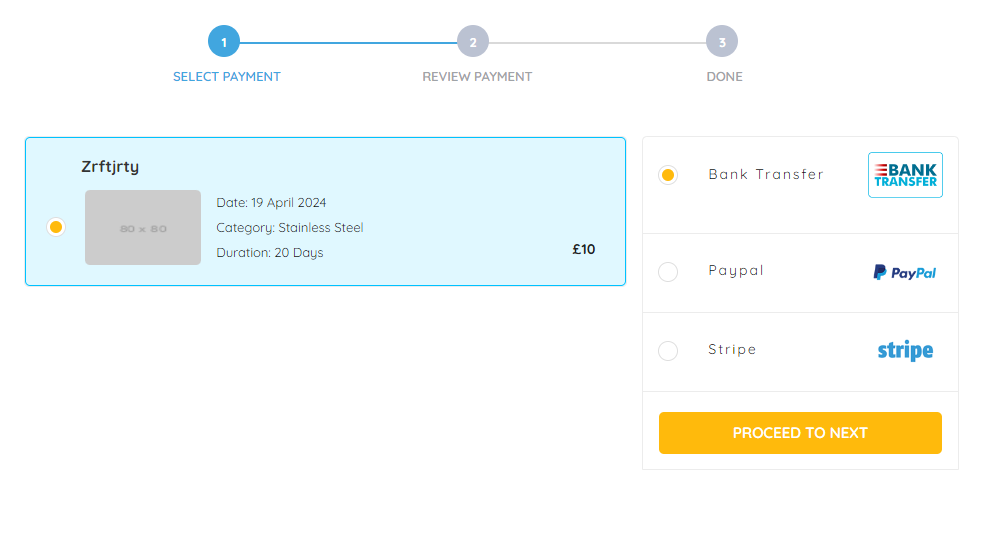Go to the Review Payment step label
The width and height of the screenshot is (982, 550).
[477, 76]
